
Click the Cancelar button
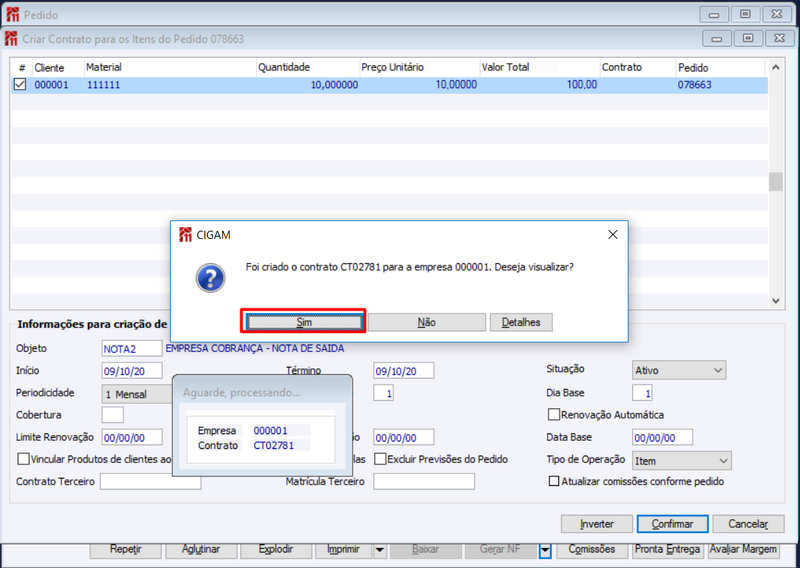coord(748,524)
